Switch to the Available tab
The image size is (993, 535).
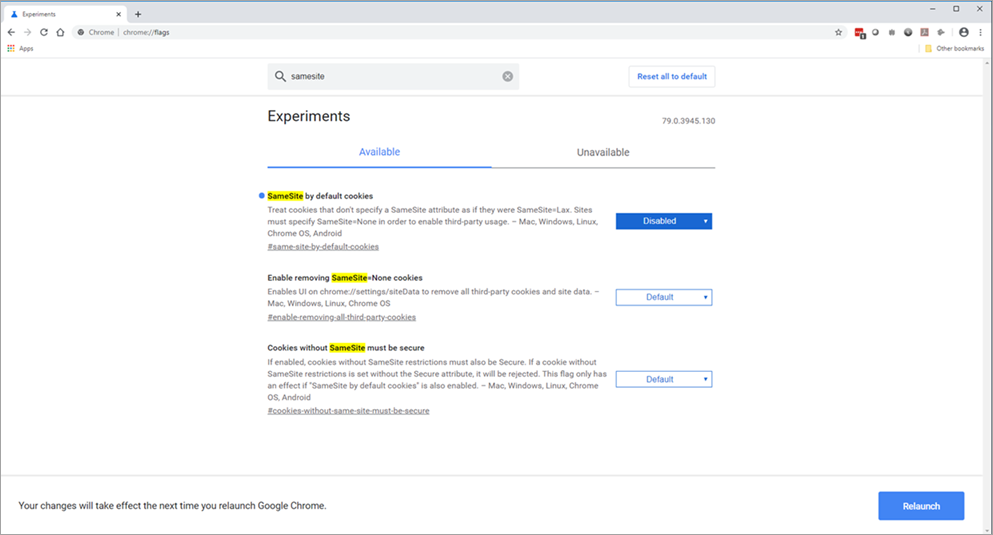(379, 152)
